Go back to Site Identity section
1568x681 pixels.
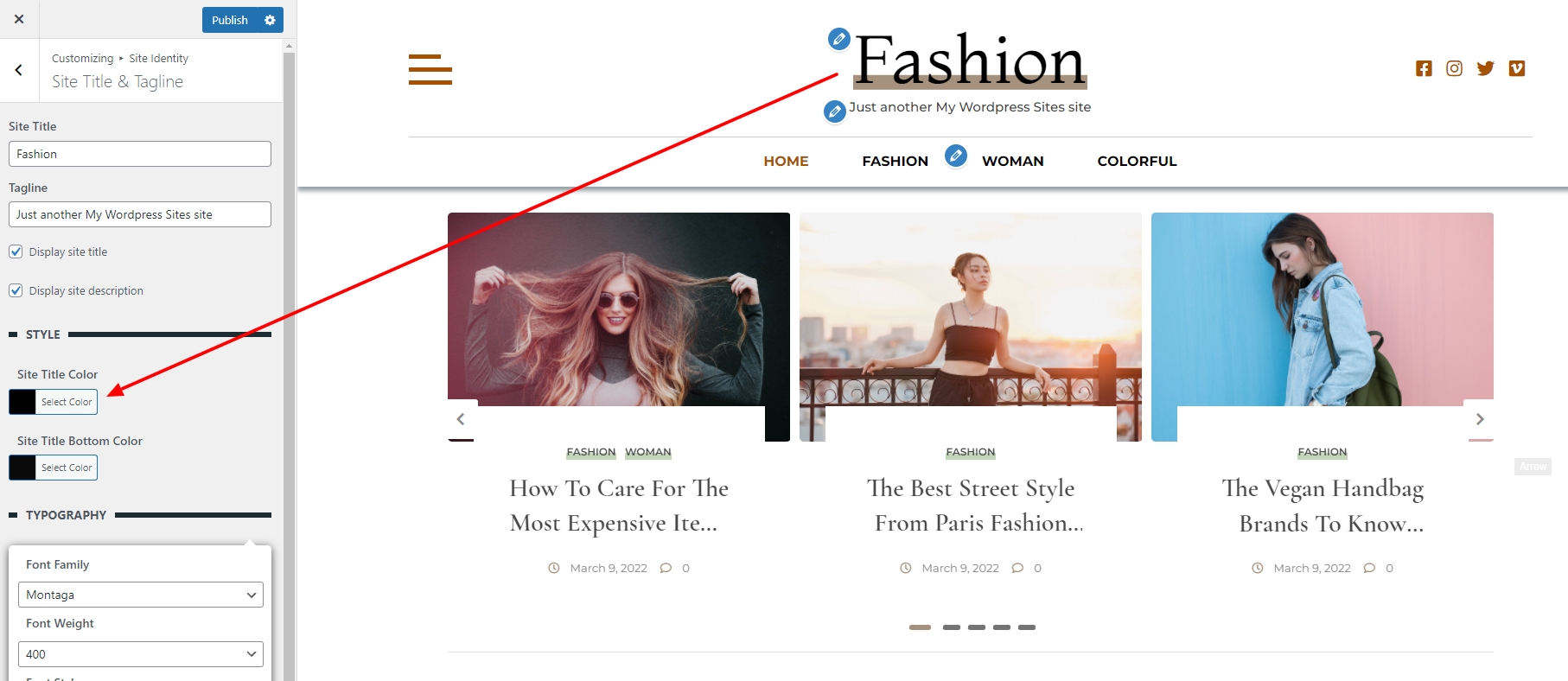click(19, 71)
